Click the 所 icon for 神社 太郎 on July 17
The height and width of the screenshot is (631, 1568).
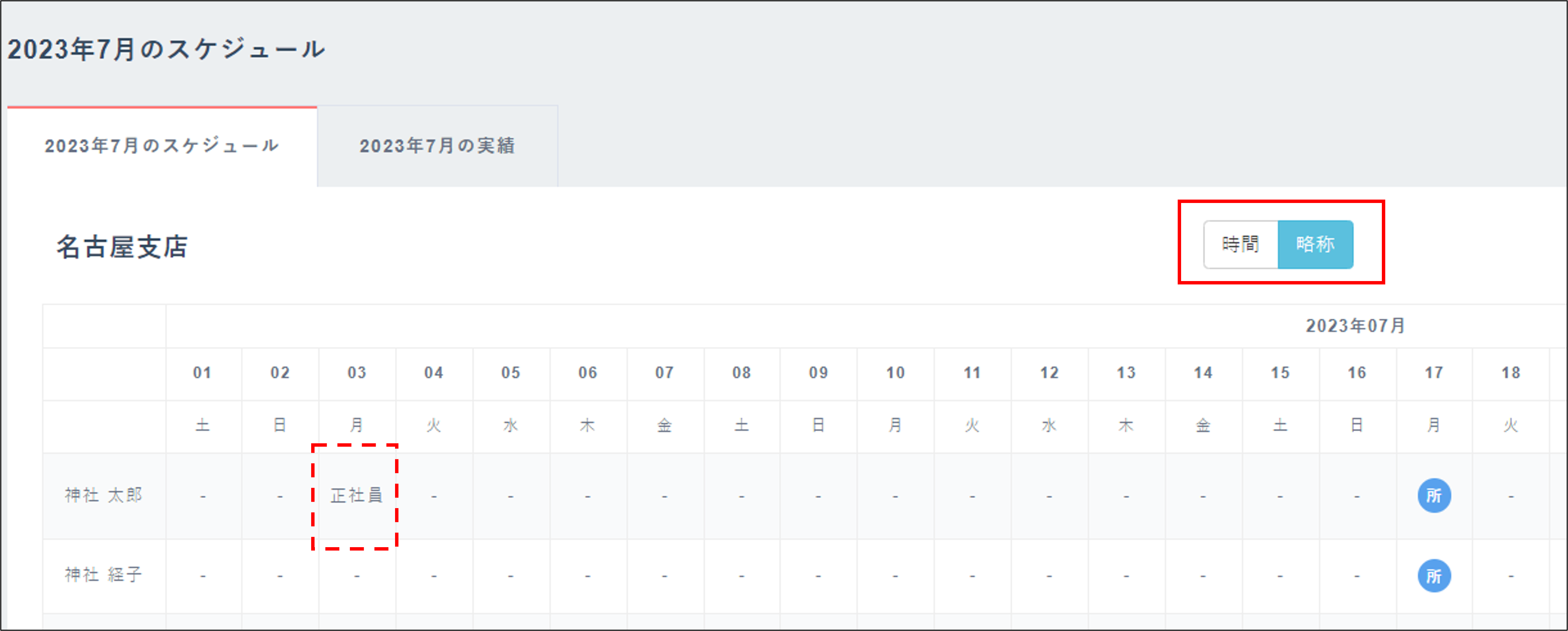(1435, 496)
